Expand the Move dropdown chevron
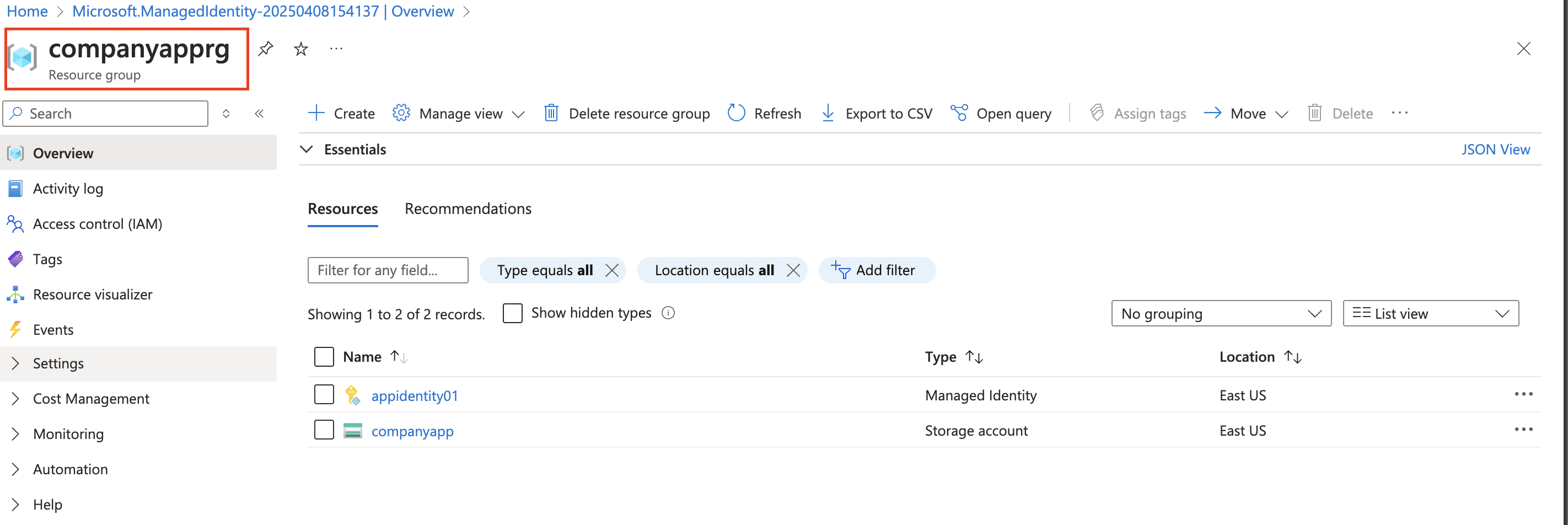1568x525 pixels. (x=1281, y=114)
